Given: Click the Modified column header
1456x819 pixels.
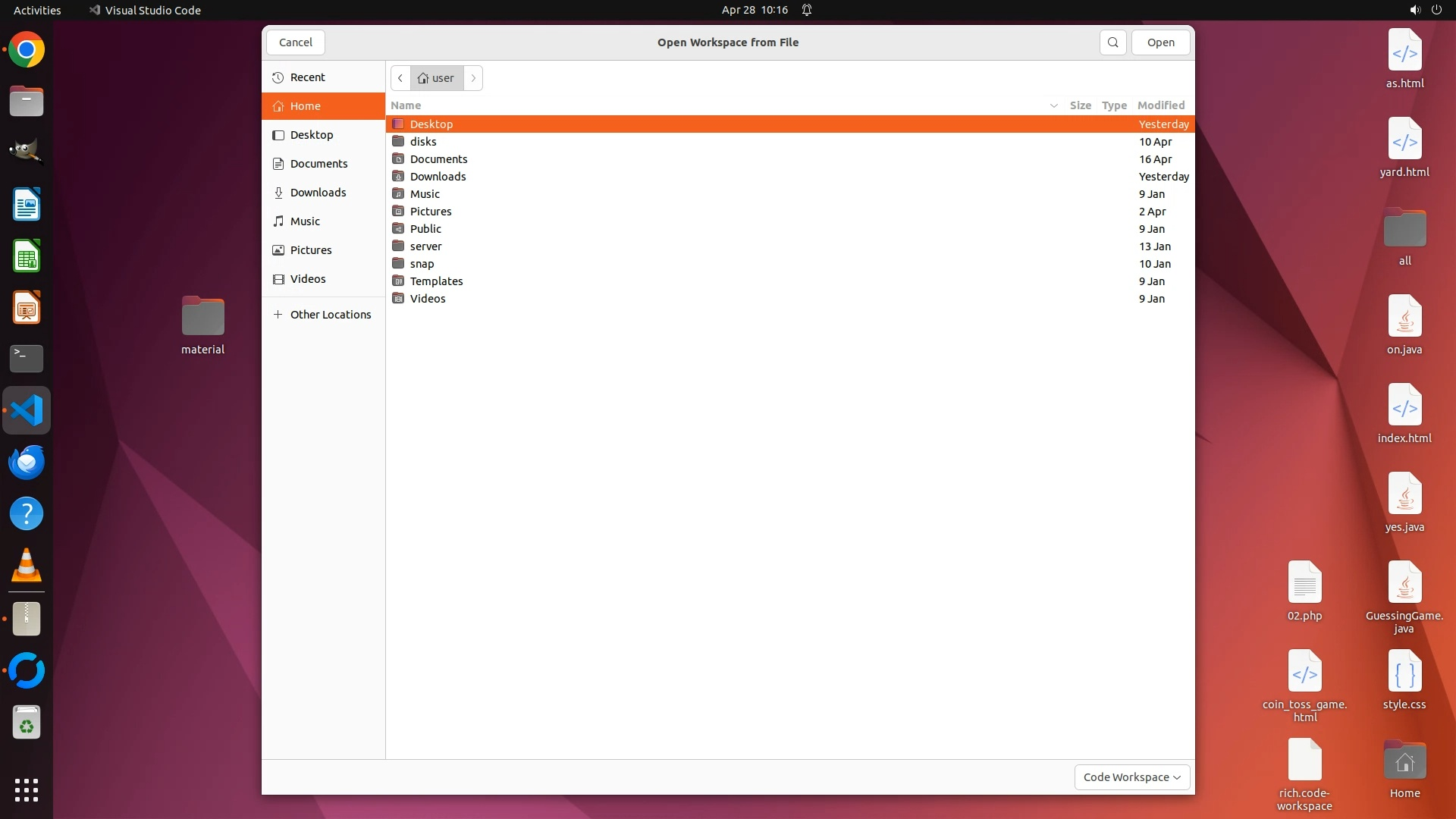Looking at the screenshot, I should pyautogui.click(x=1160, y=105).
